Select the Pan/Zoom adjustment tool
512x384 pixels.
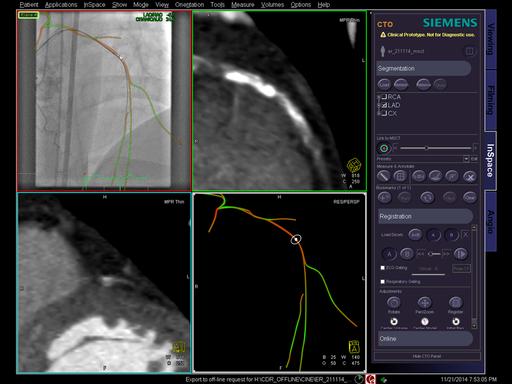(424, 303)
